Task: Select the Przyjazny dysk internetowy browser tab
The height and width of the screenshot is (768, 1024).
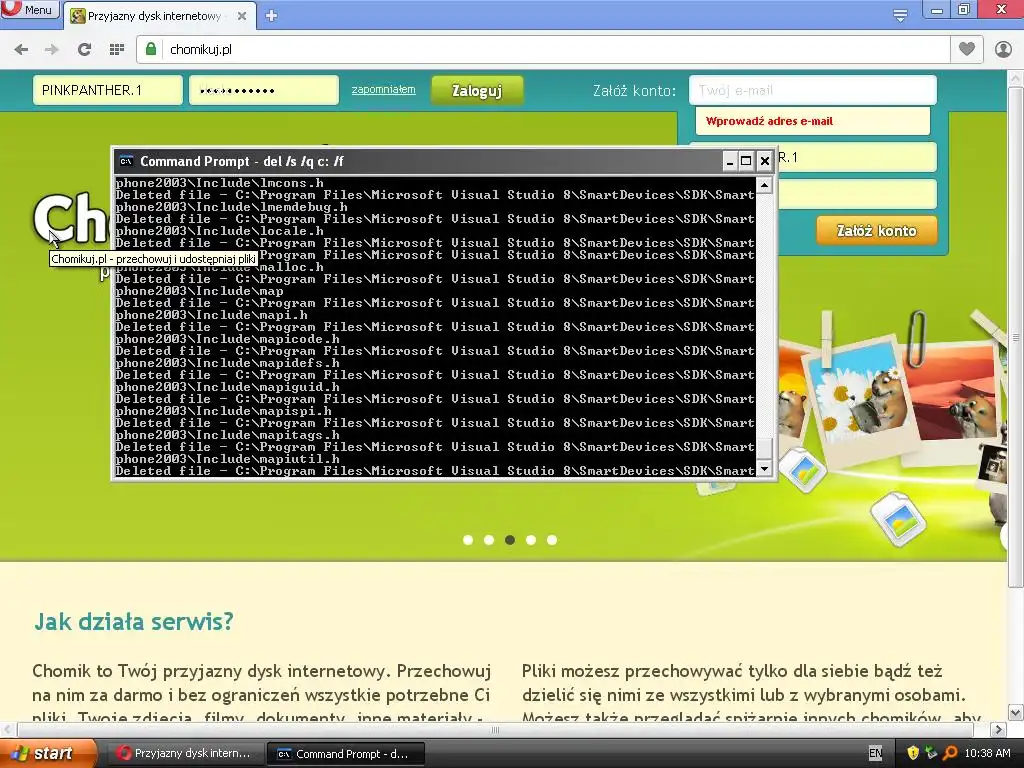Action: click(153, 16)
